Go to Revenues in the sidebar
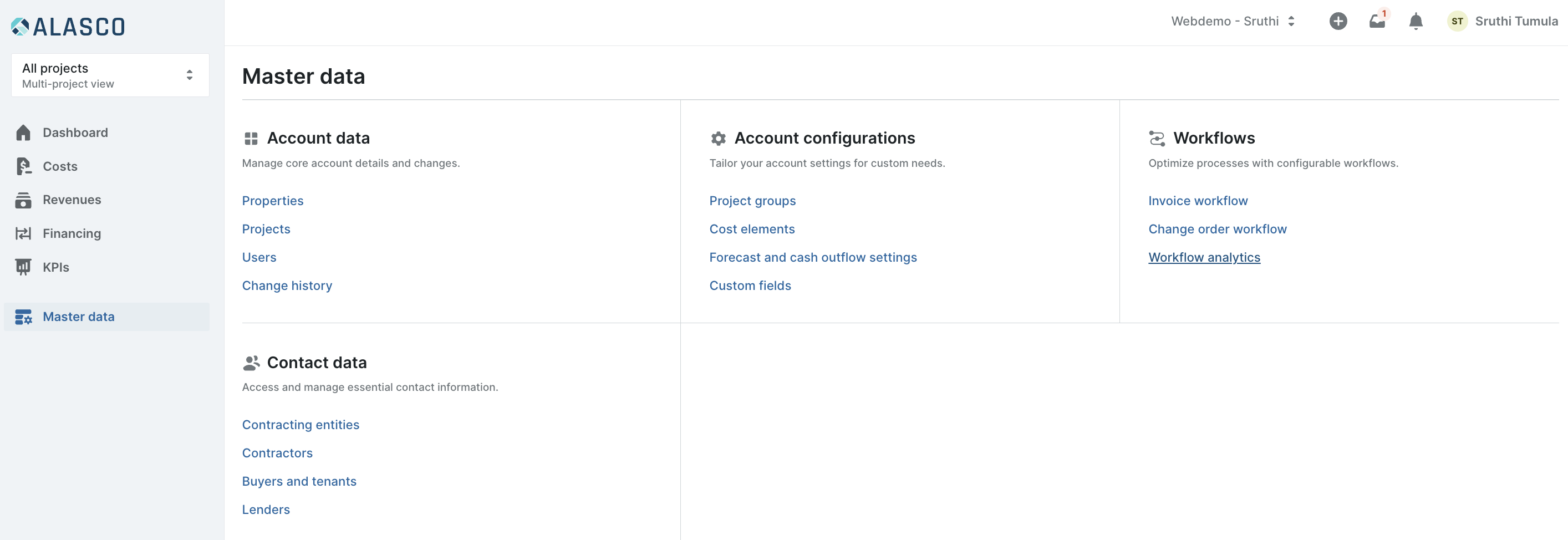Image resolution: width=1568 pixels, height=540 pixels. (72, 200)
